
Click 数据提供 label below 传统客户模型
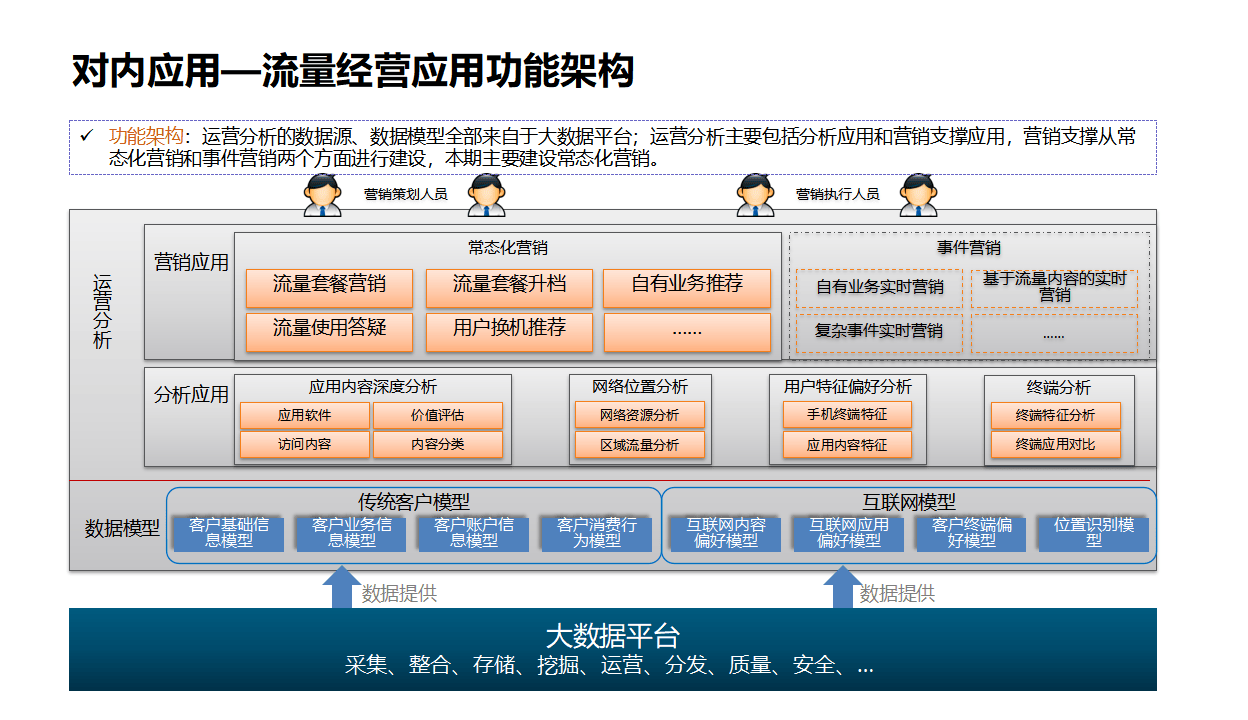pos(399,593)
